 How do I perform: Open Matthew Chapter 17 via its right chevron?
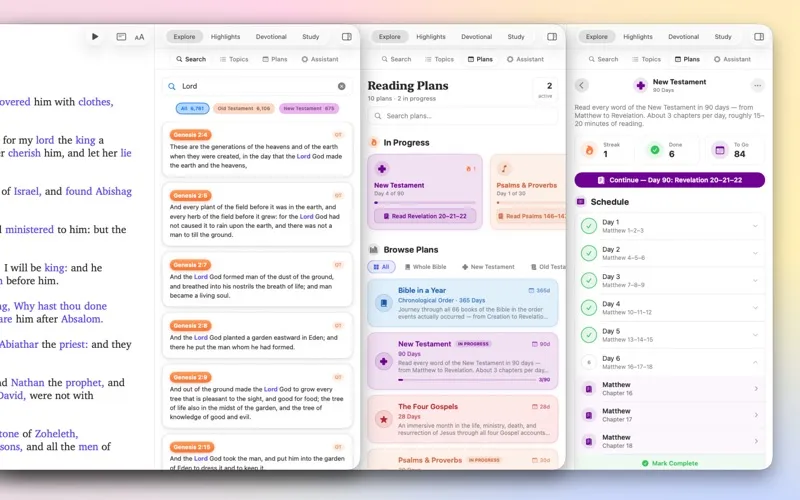click(x=756, y=415)
